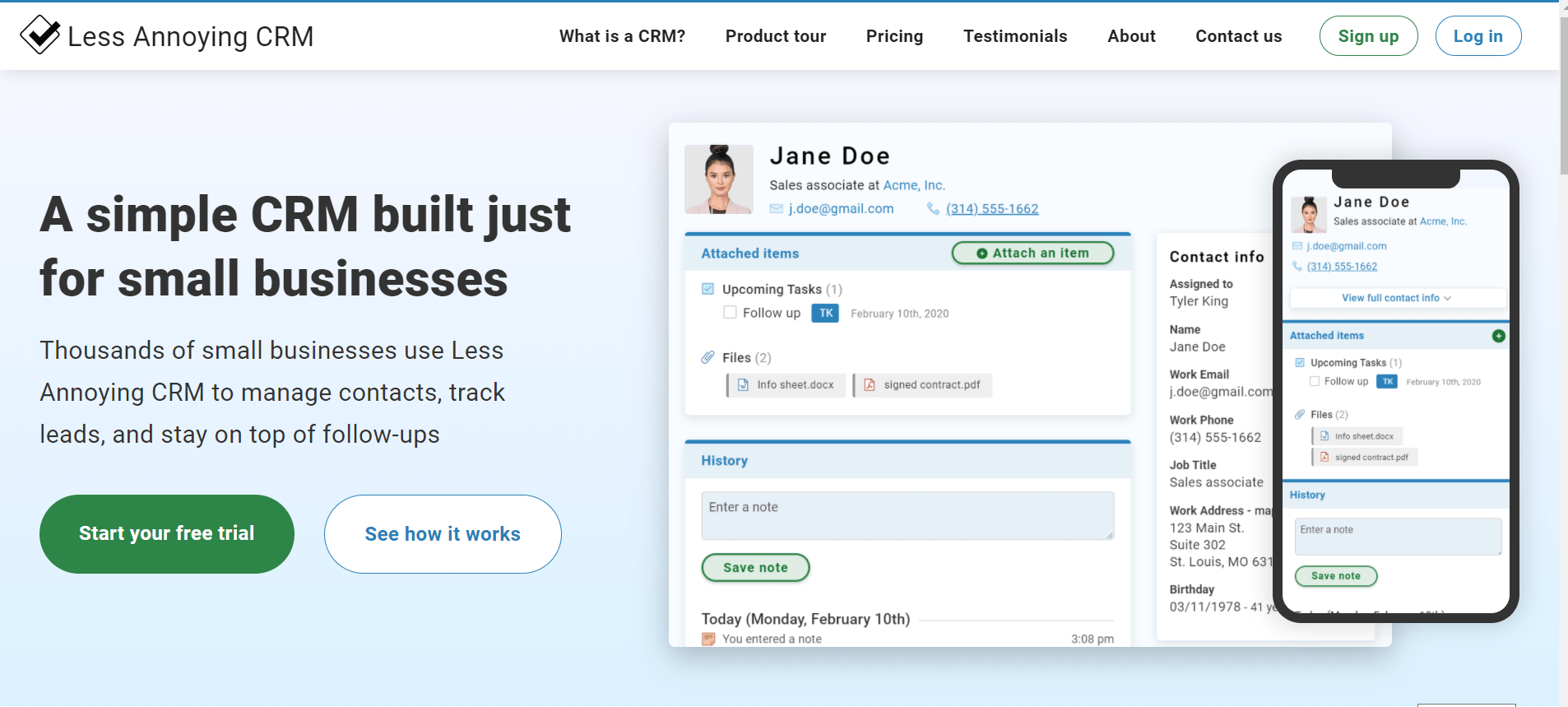This screenshot has height=707, width=1568.
Task: Click the paperclip Files icon in desktop preview
Action: click(x=707, y=357)
